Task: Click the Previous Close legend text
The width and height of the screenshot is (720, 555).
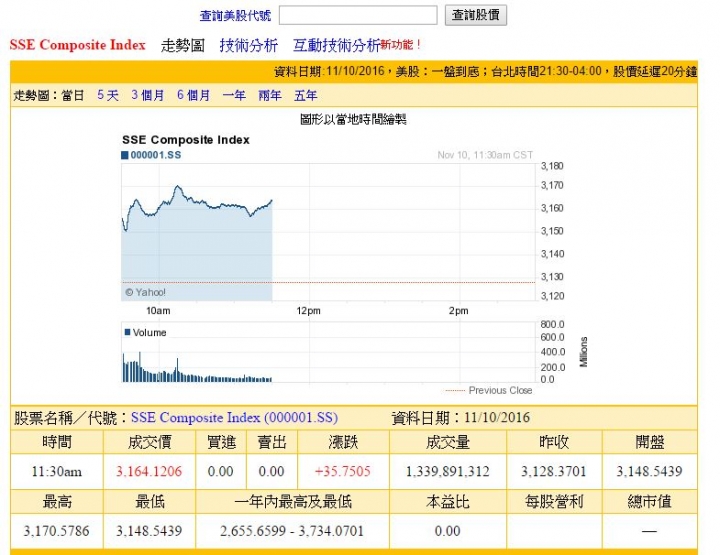Action: click(x=500, y=391)
